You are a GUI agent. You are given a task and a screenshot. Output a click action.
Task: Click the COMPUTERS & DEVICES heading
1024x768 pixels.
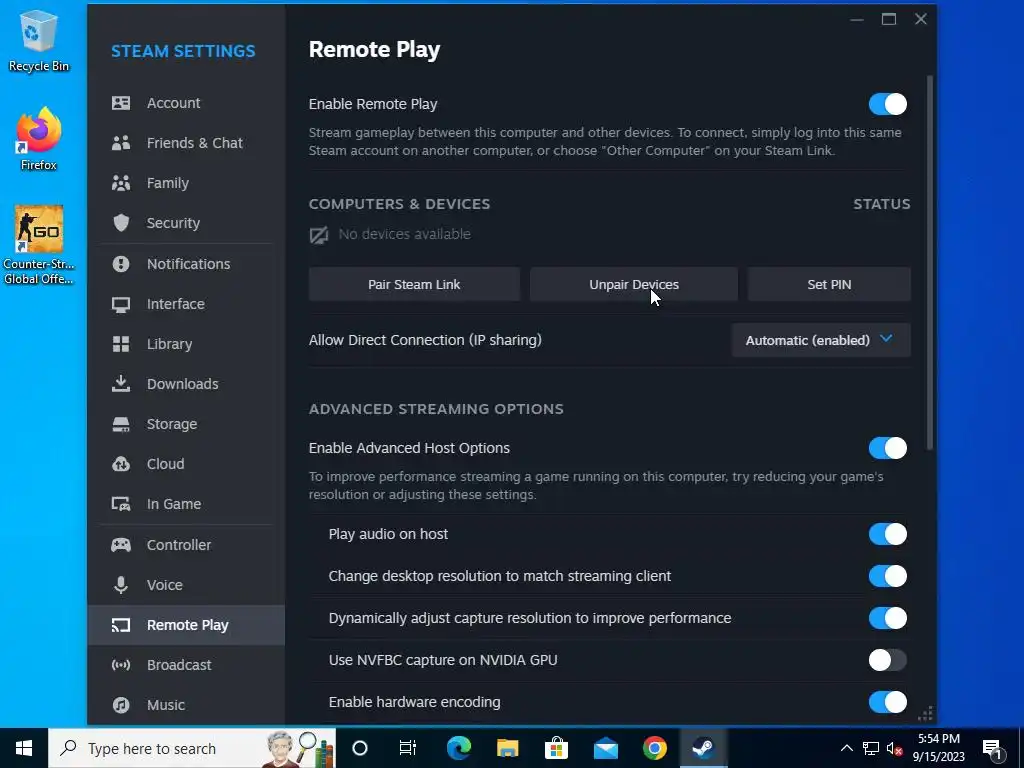pyautogui.click(x=399, y=204)
